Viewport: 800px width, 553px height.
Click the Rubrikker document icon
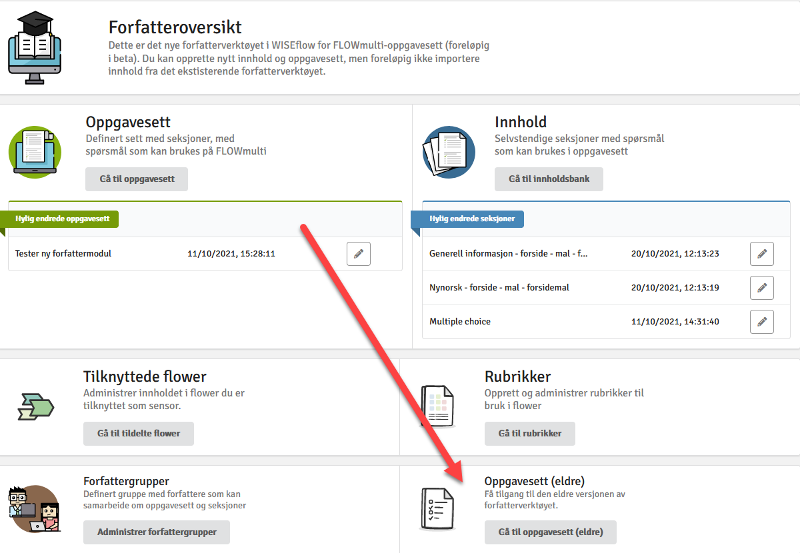tap(437, 407)
